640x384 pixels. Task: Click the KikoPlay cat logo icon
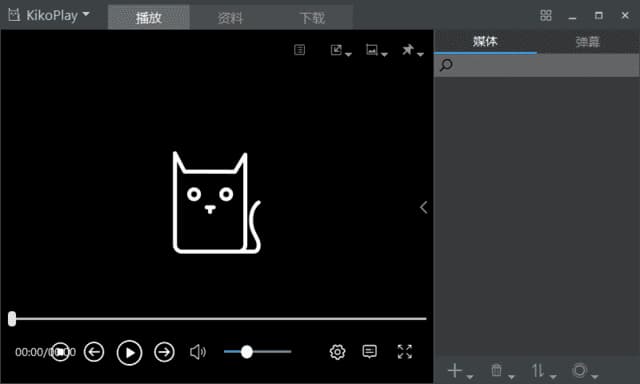(x=14, y=15)
